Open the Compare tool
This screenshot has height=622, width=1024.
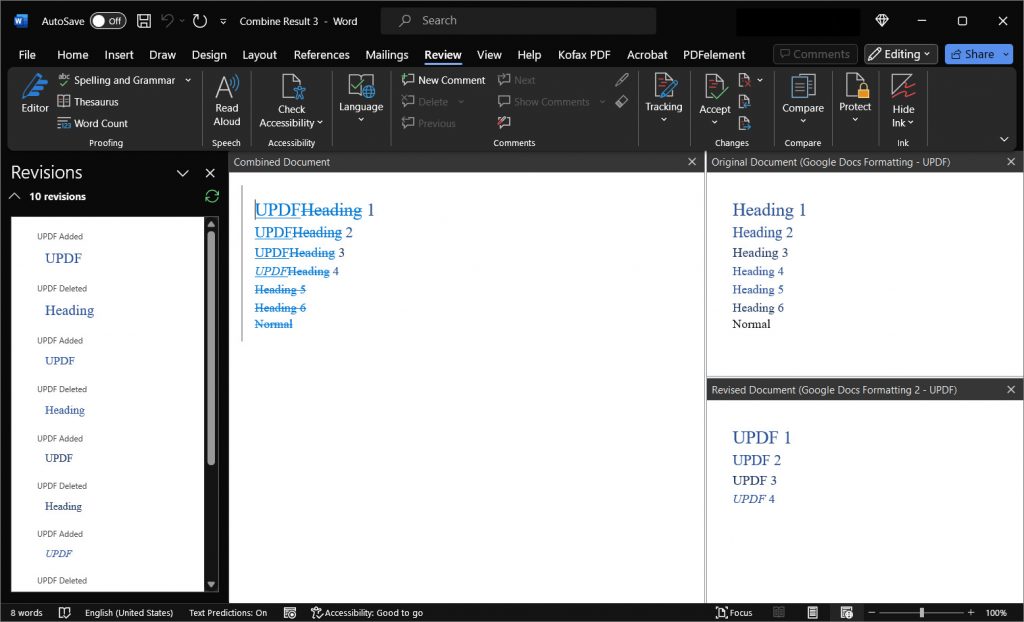[803, 98]
